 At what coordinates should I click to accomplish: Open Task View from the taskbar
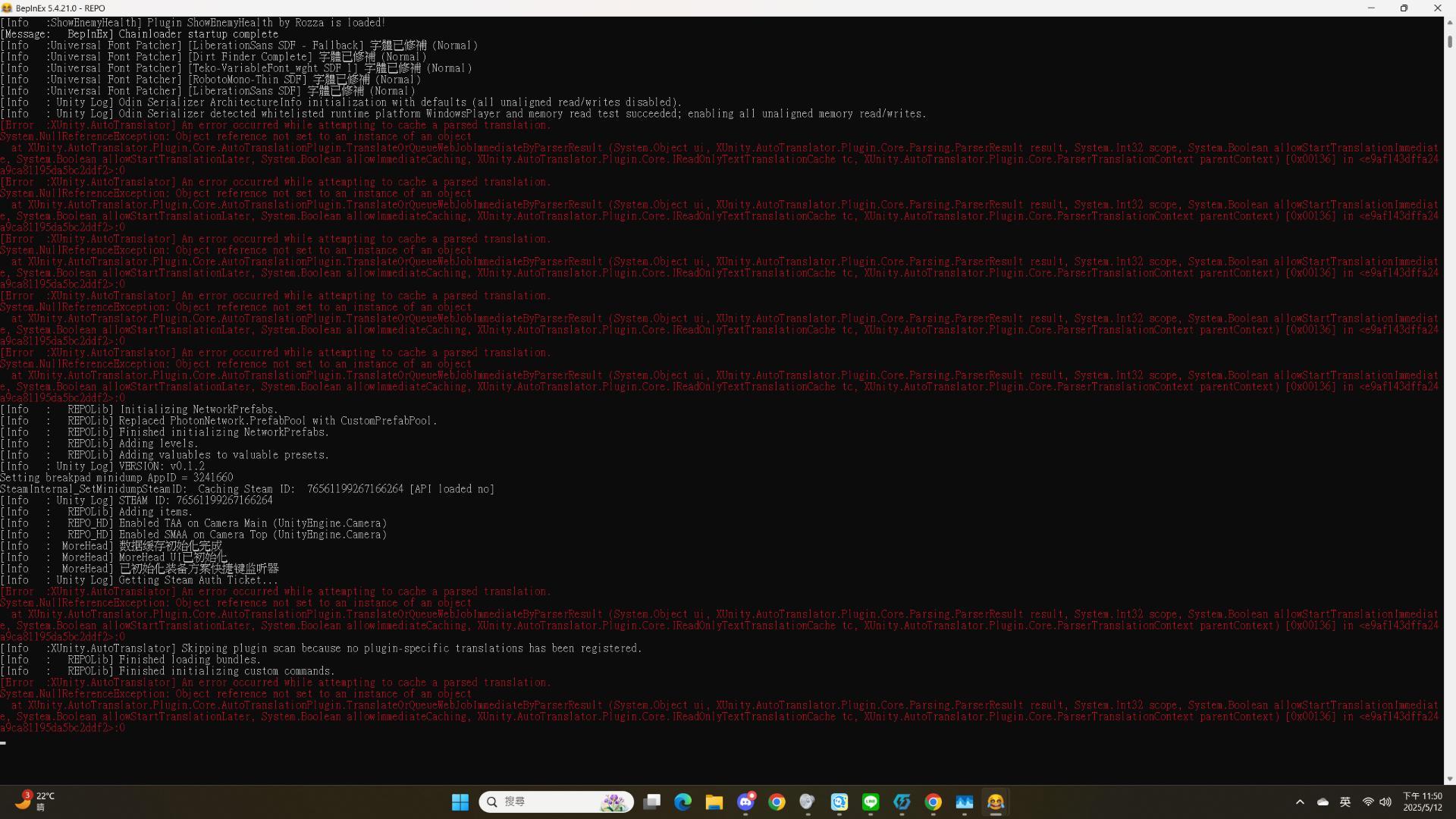click(x=652, y=802)
